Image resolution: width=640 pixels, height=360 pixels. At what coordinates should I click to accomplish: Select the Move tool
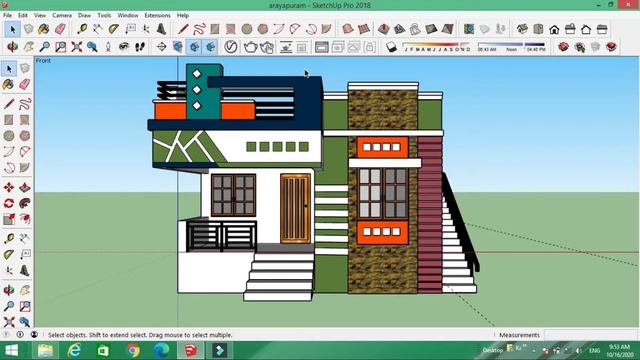coord(9,187)
